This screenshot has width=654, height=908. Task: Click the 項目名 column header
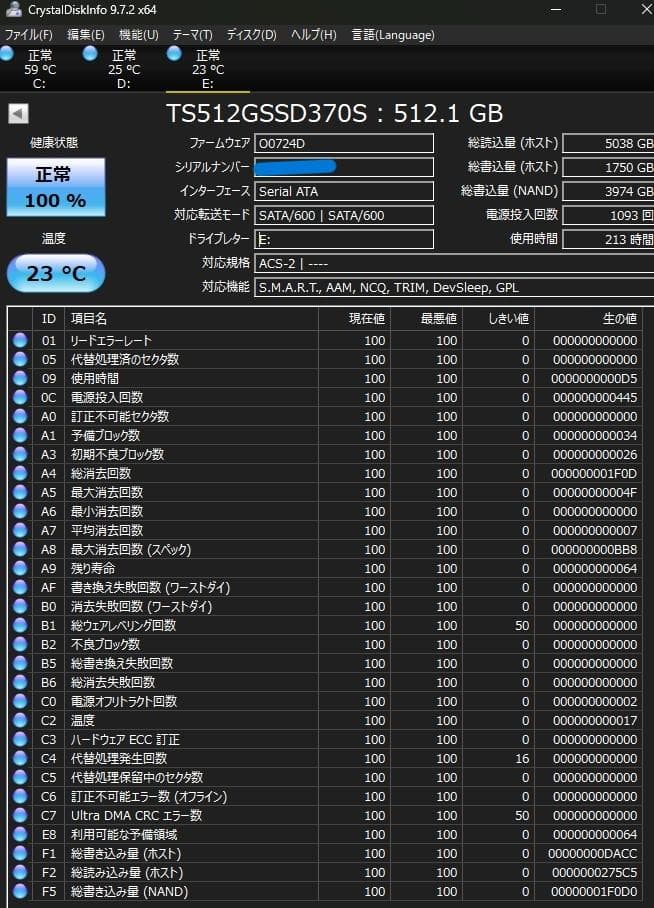(x=191, y=318)
